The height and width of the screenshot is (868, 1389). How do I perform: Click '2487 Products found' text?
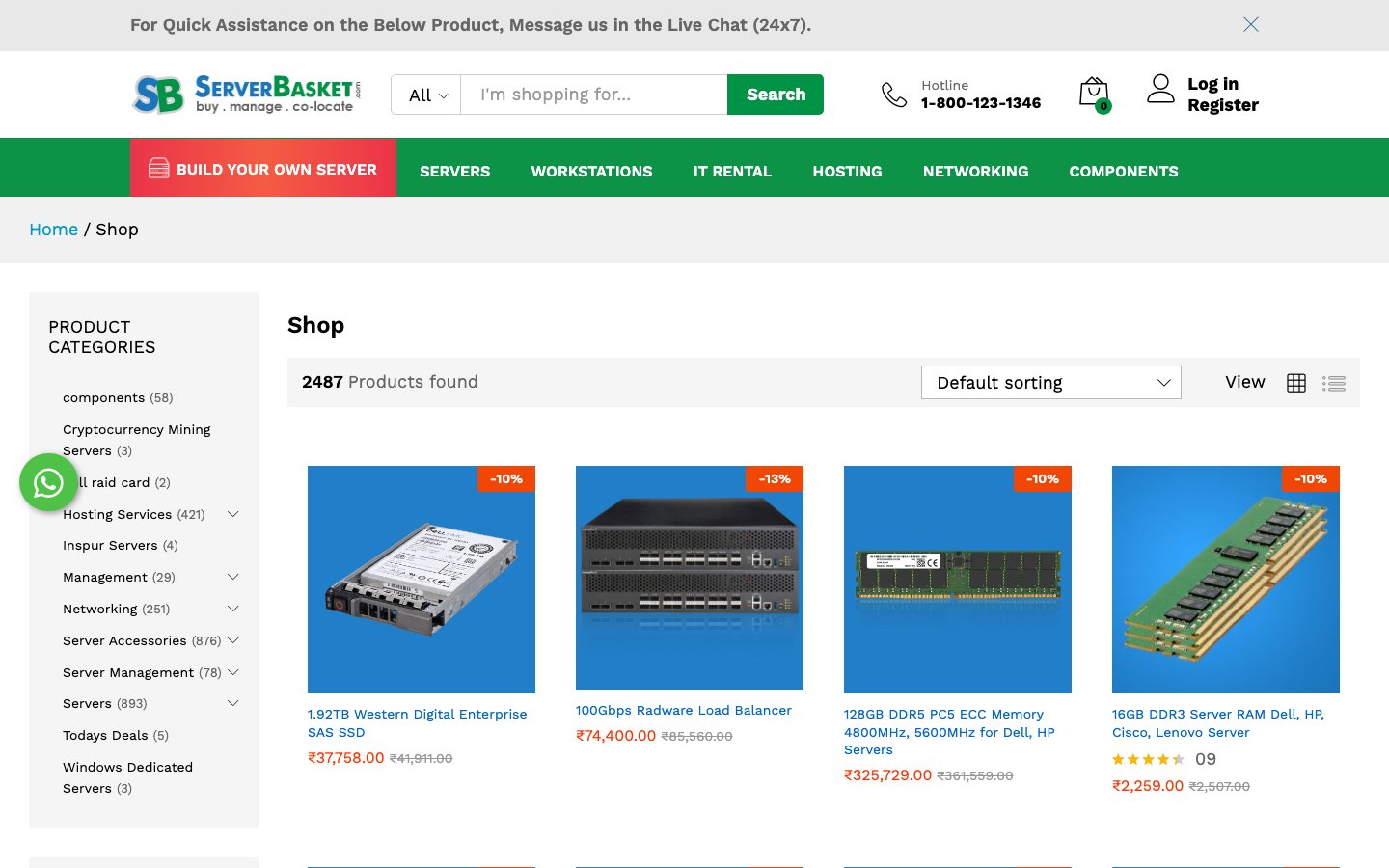point(390,382)
